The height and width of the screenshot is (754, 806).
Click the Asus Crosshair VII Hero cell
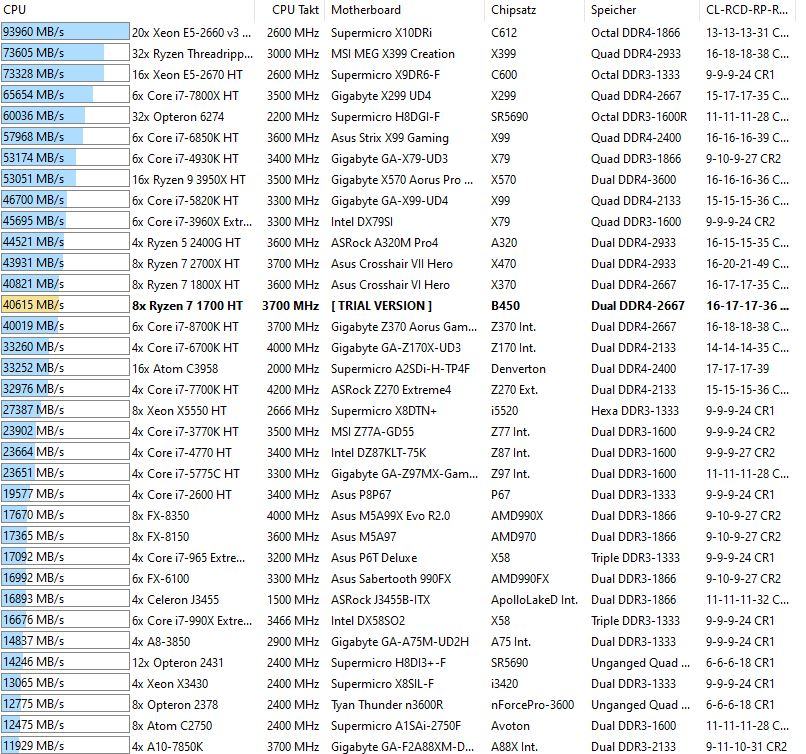(392, 264)
